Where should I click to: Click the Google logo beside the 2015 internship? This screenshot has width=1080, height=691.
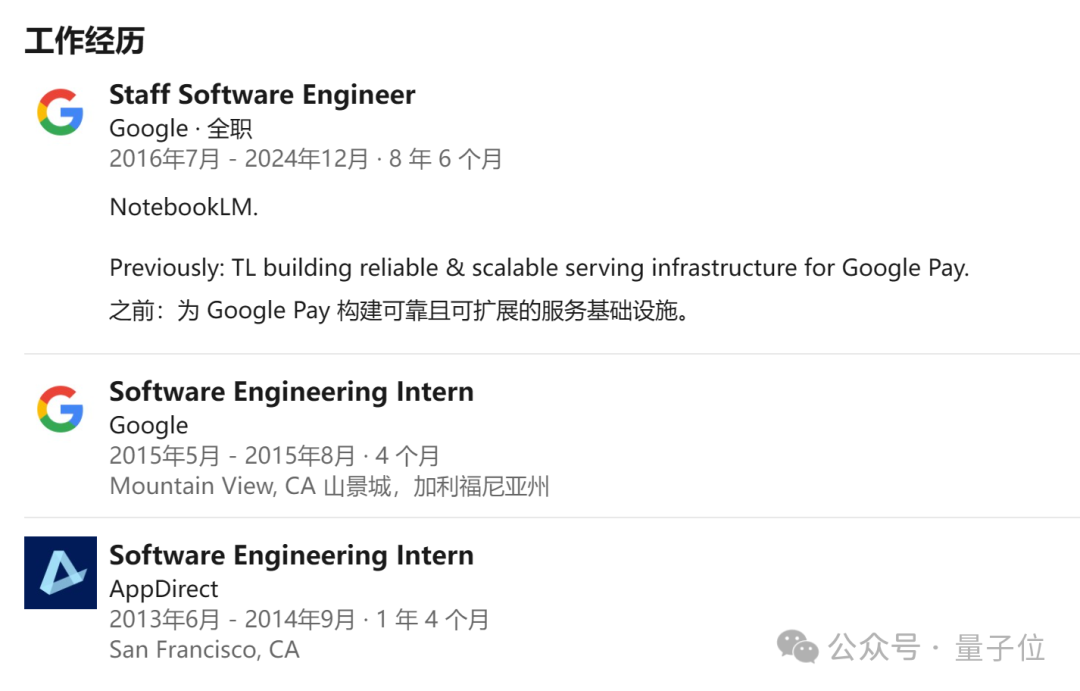point(61,409)
